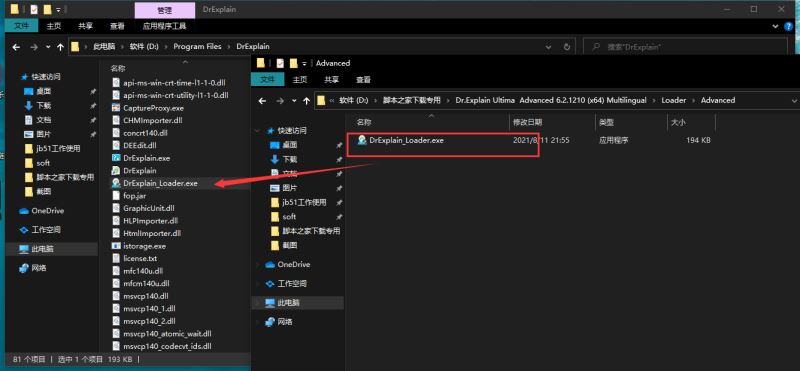The height and width of the screenshot is (371, 800).
Task: Click istorage.exe file icon
Action: 115,246
